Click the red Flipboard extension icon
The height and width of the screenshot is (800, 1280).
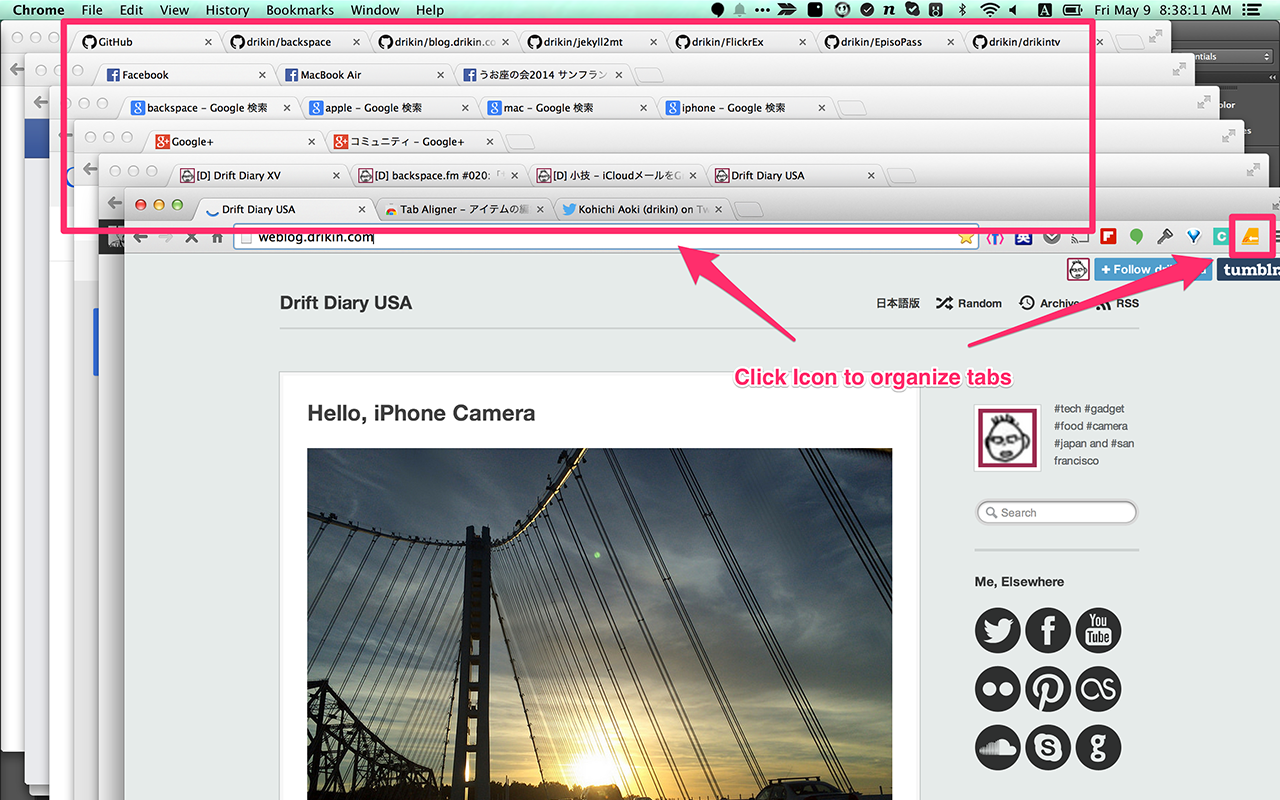[1108, 237]
